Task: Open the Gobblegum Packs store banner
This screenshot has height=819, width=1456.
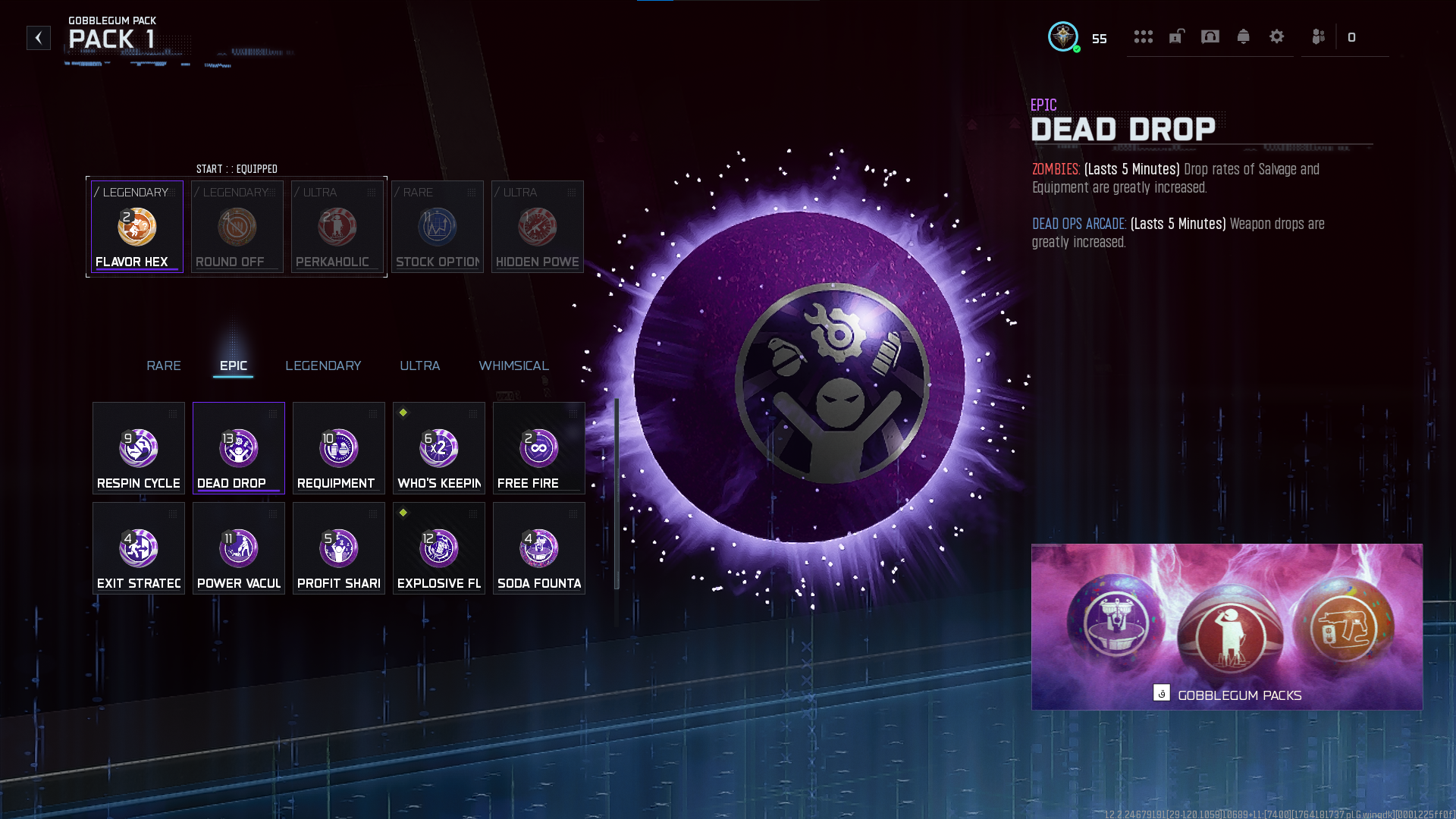Action: click(1226, 626)
